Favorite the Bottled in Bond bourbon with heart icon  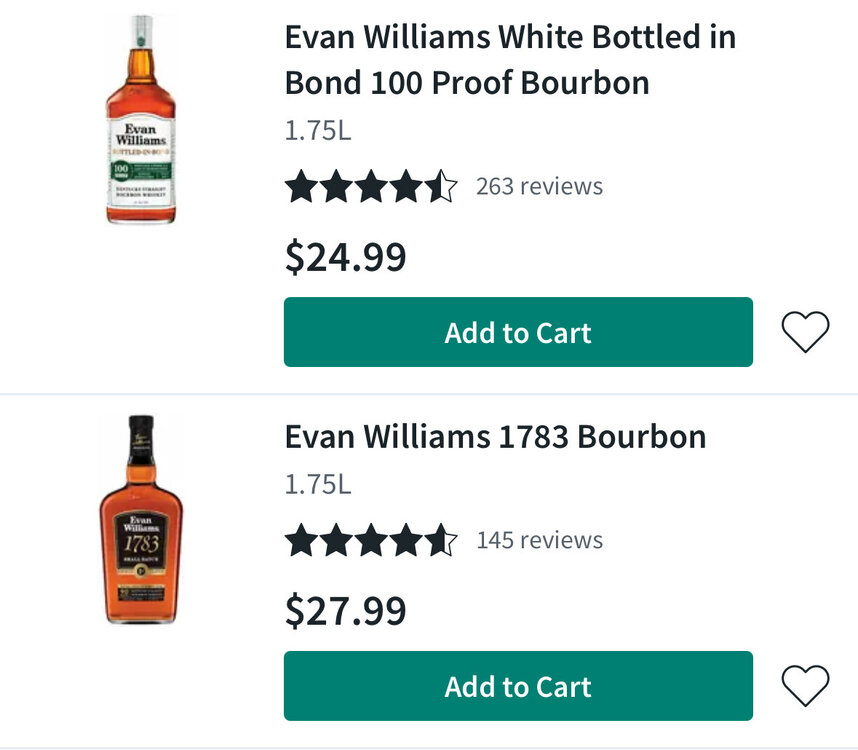[x=805, y=332]
